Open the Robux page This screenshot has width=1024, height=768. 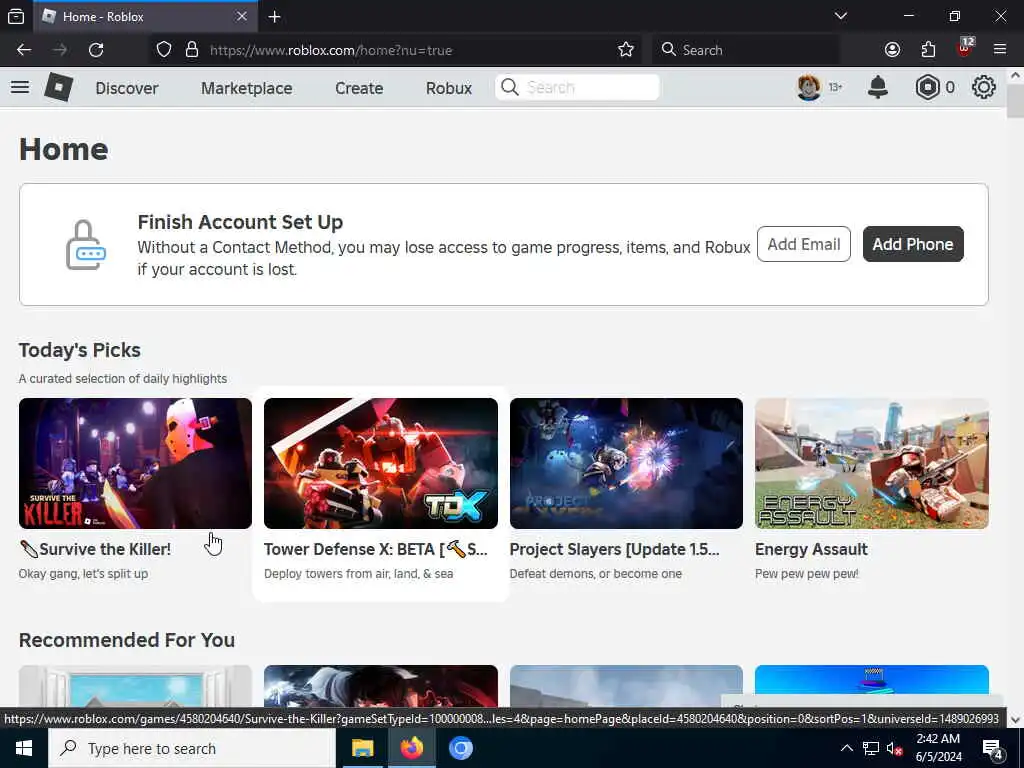click(449, 88)
